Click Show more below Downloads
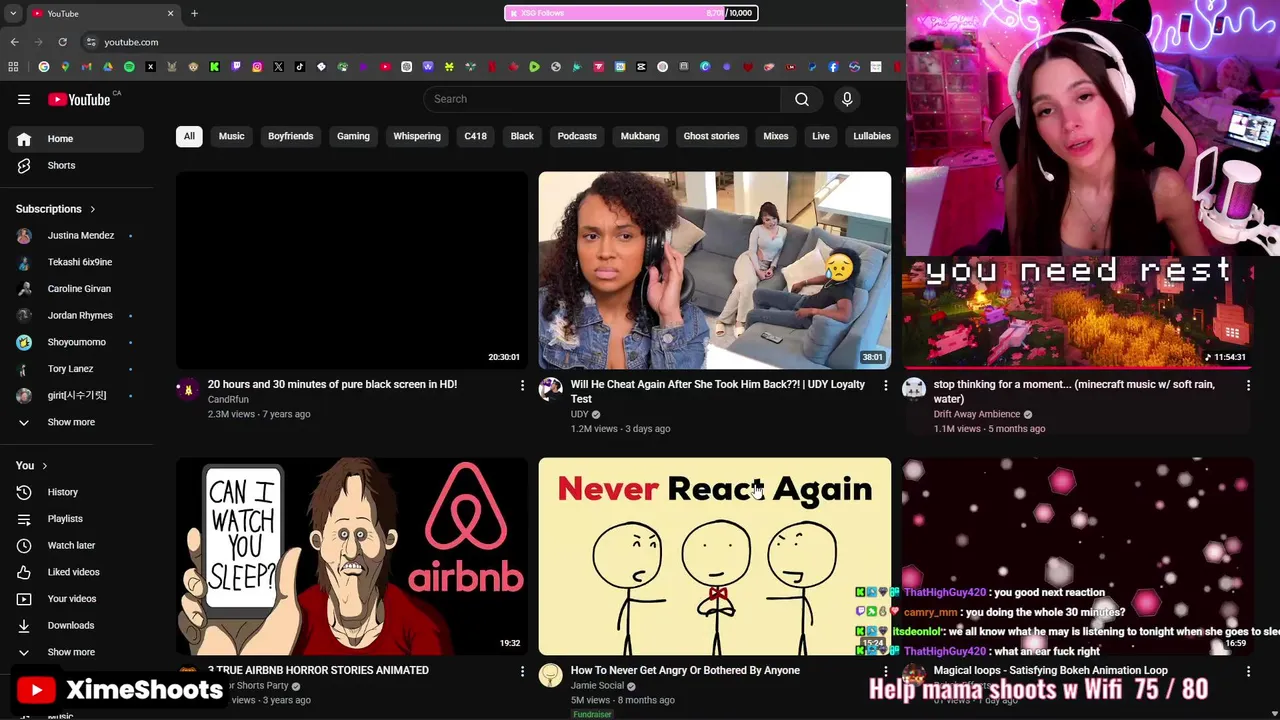 pyautogui.click(x=76, y=652)
